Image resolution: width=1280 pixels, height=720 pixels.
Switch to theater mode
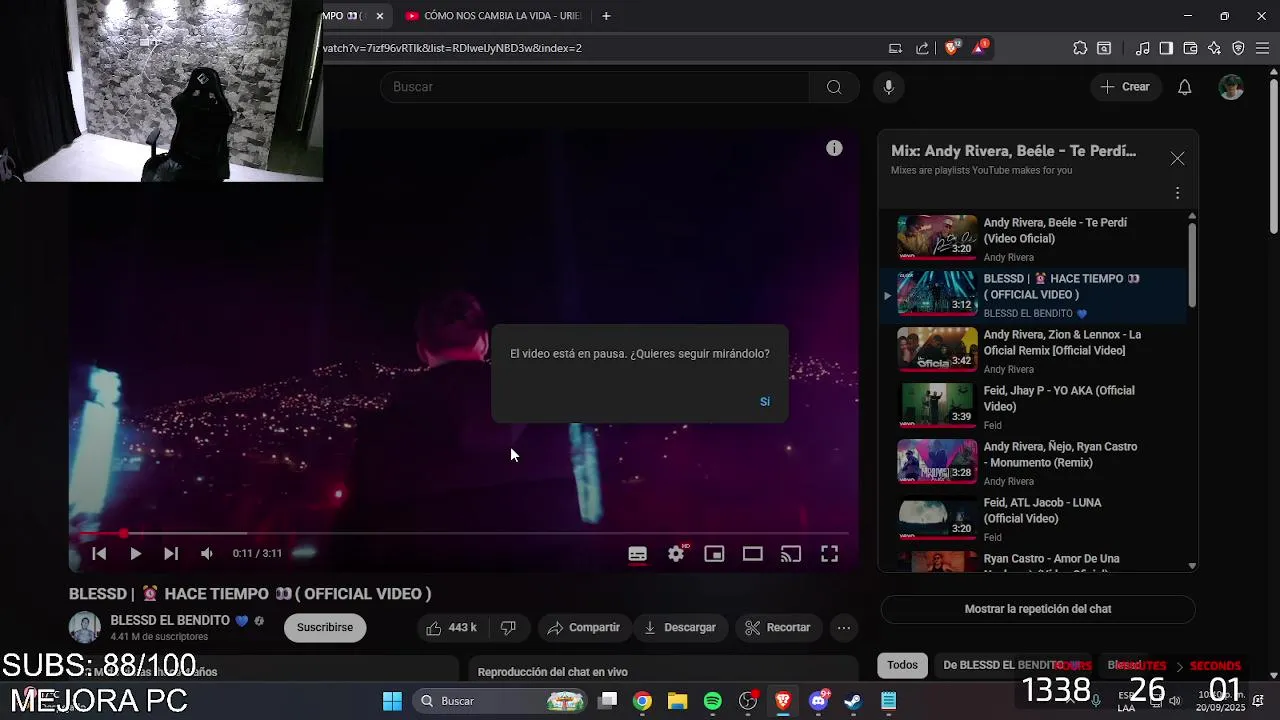[753, 554]
